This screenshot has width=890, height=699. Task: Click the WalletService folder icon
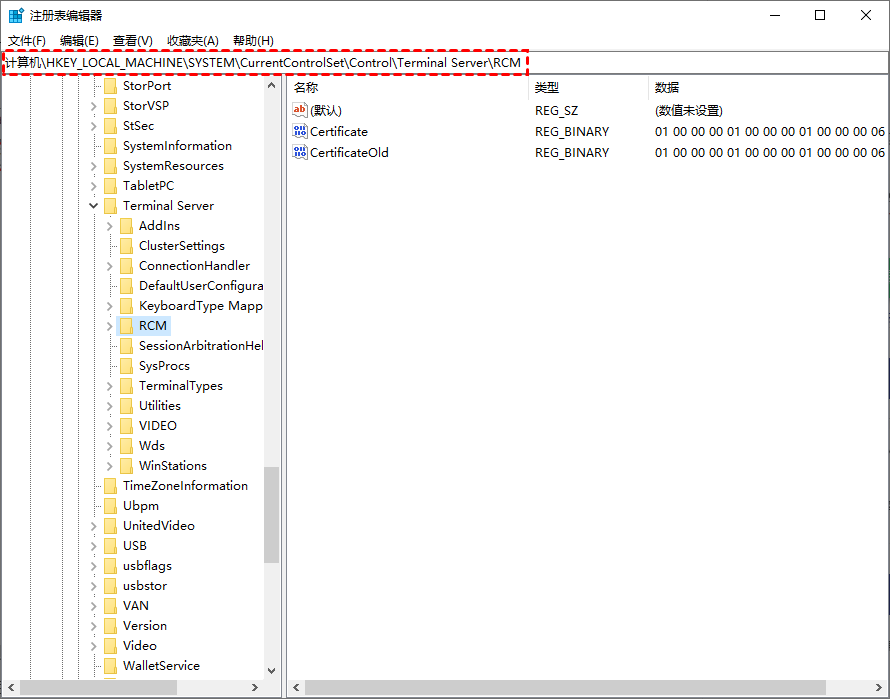pyautogui.click(x=111, y=665)
